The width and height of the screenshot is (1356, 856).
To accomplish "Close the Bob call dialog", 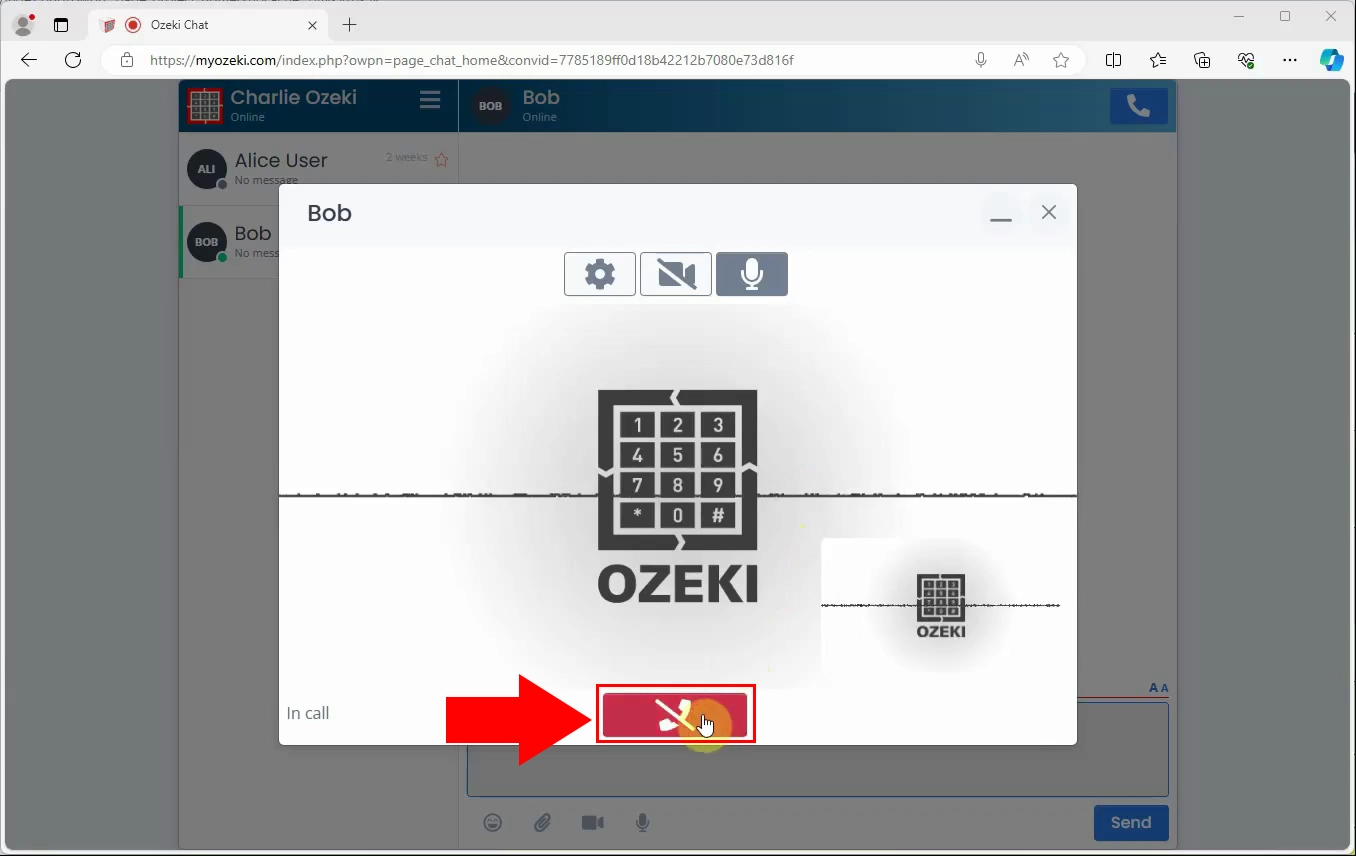I will click(1049, 212).
